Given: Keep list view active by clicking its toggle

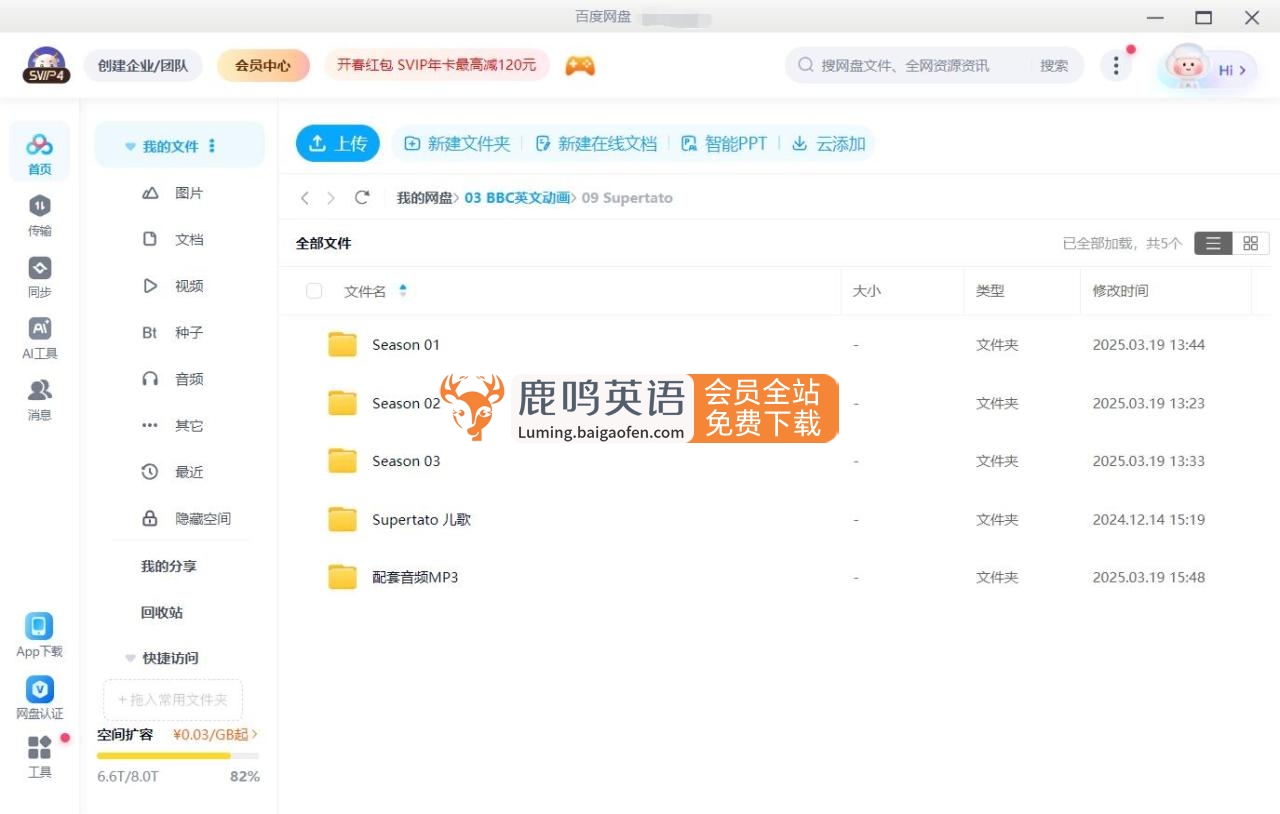Looking at the screenshot, I should click(x=1212, y=243).
